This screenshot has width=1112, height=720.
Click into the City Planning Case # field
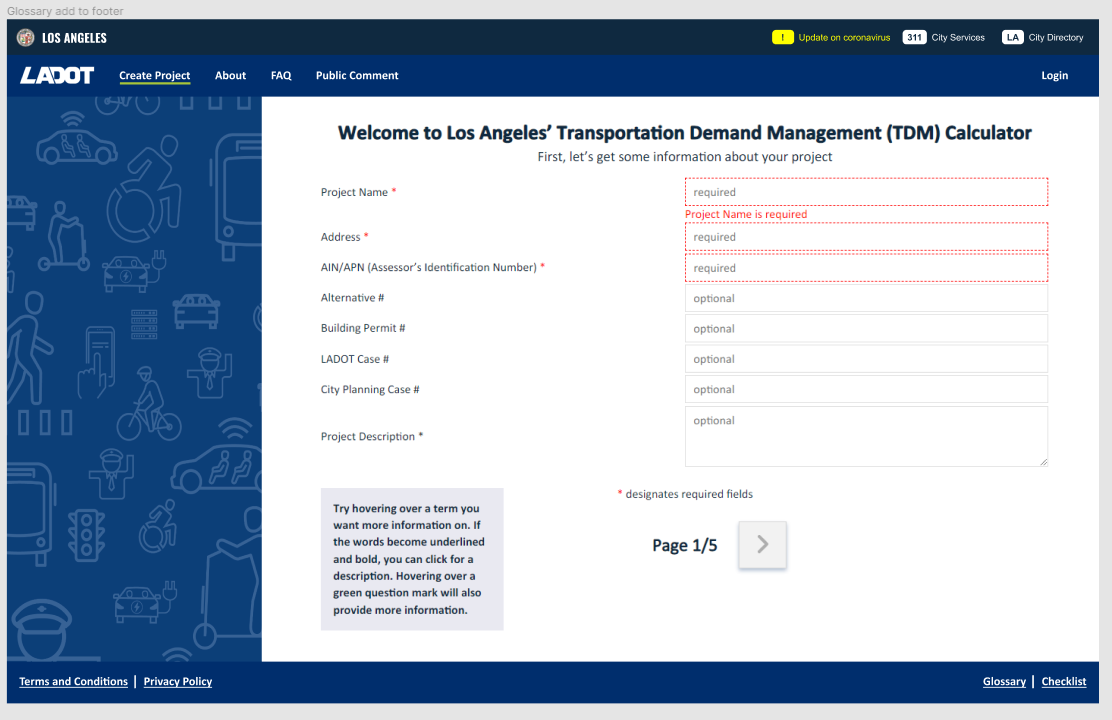coord(866,389)
